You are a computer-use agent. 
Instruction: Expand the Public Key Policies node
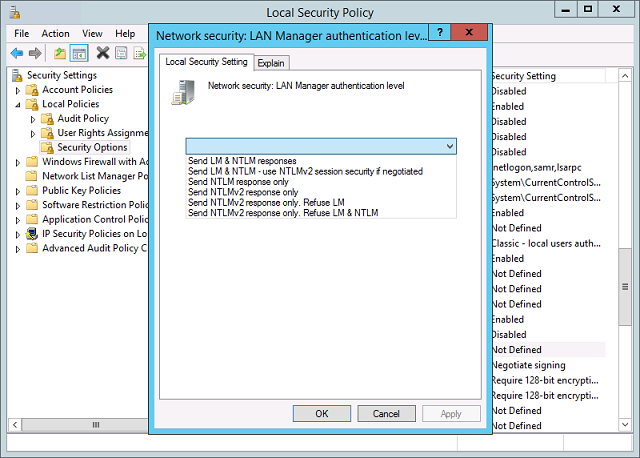[x=18, y=191]
